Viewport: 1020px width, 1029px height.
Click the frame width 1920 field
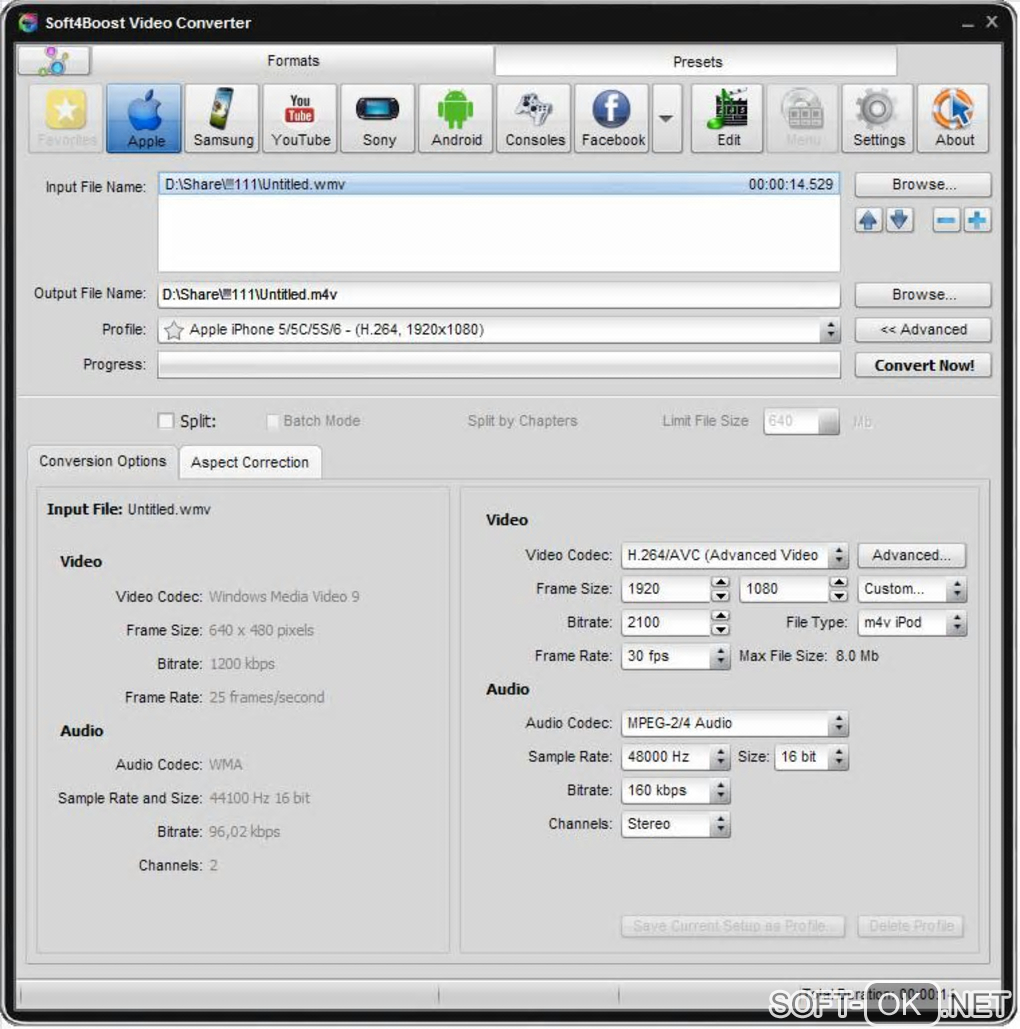pyautogui.click(x=666, y=589)
